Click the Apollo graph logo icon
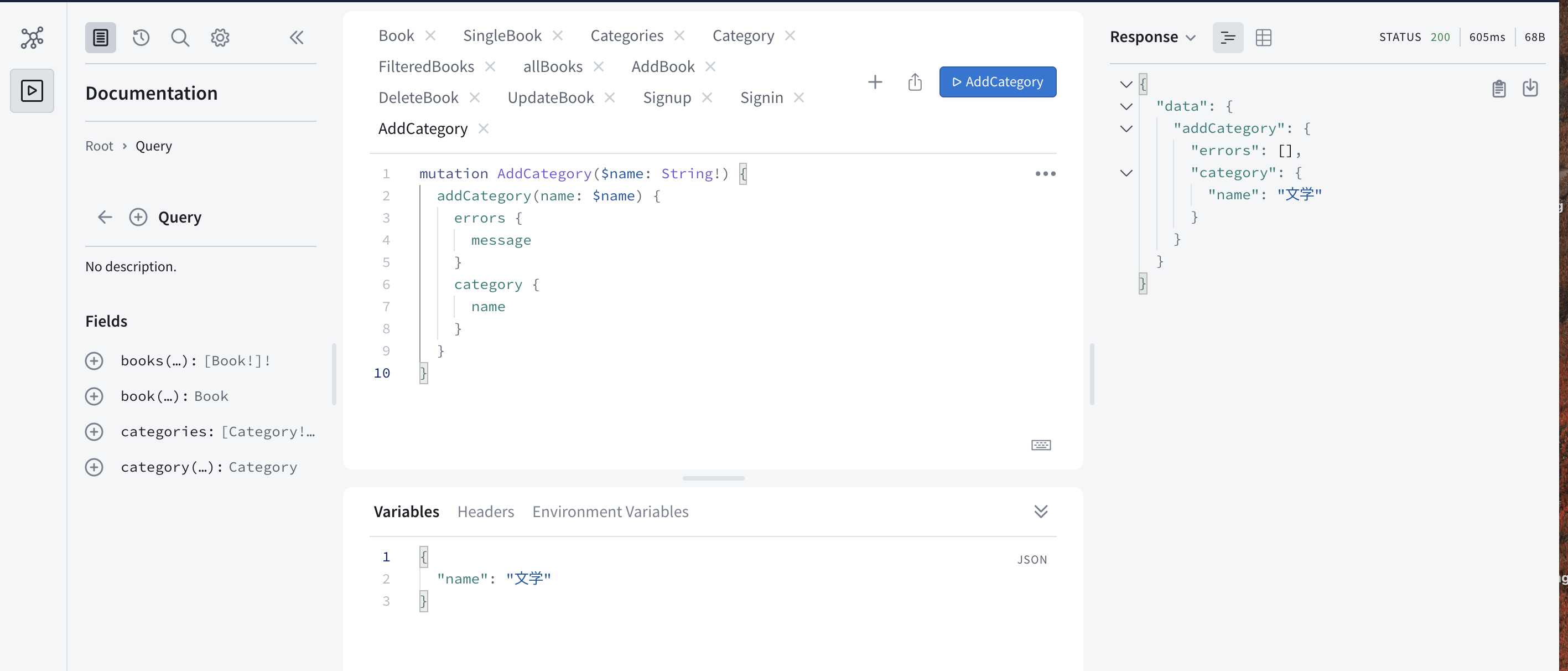 (32, 38)
